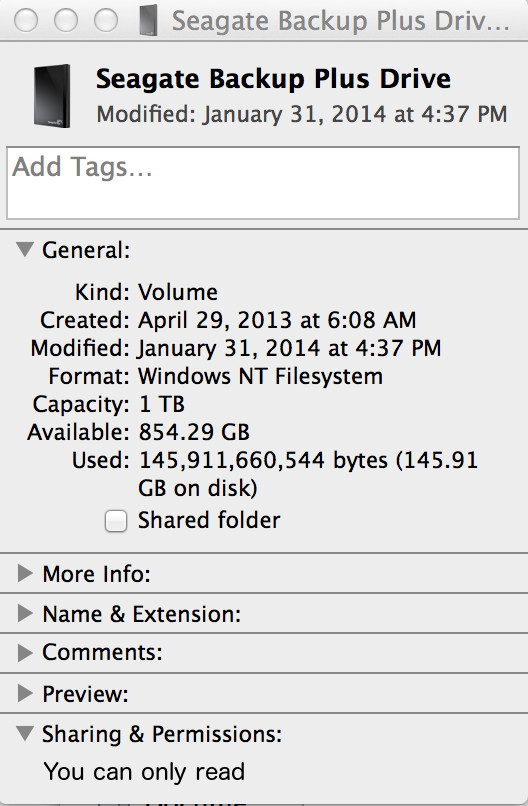Click the Used value '145,911,660,544 bytes'

coord(263,461)
